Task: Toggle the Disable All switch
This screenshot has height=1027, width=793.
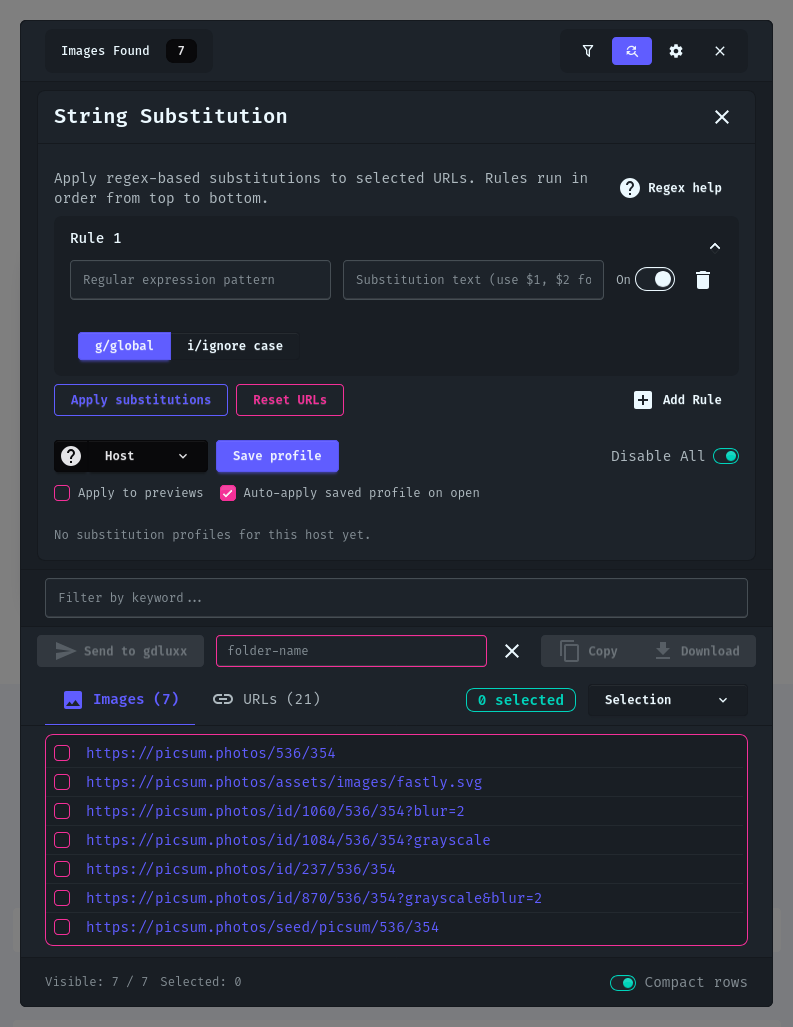Action: pyautogui.click(x=725, y=456)
